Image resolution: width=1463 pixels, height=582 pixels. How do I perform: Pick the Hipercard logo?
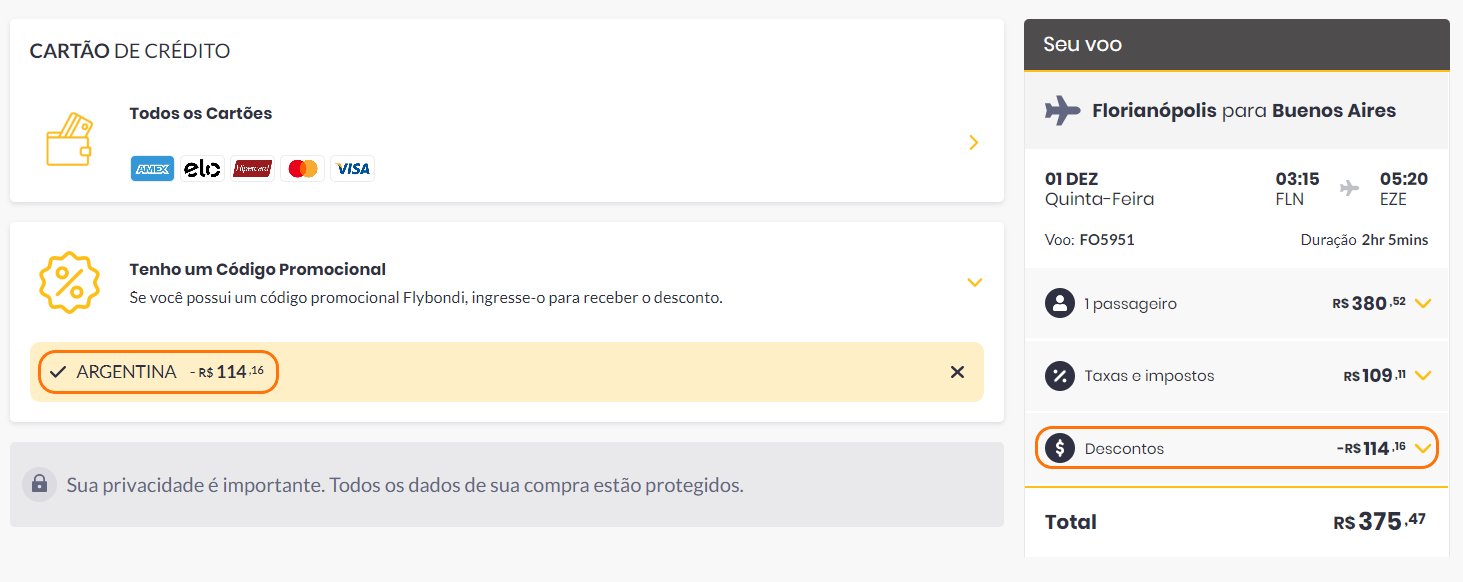(252, 169)
